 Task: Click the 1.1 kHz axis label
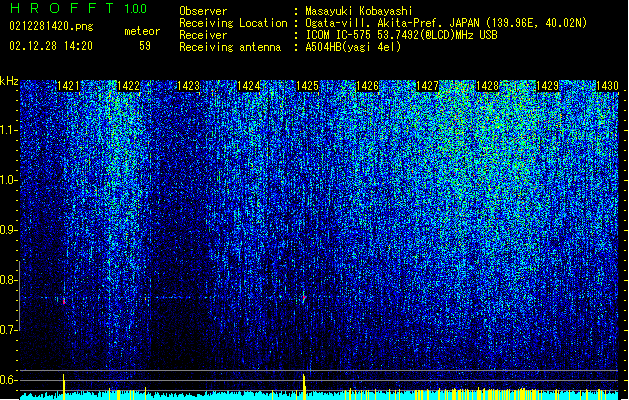[9, 130]
